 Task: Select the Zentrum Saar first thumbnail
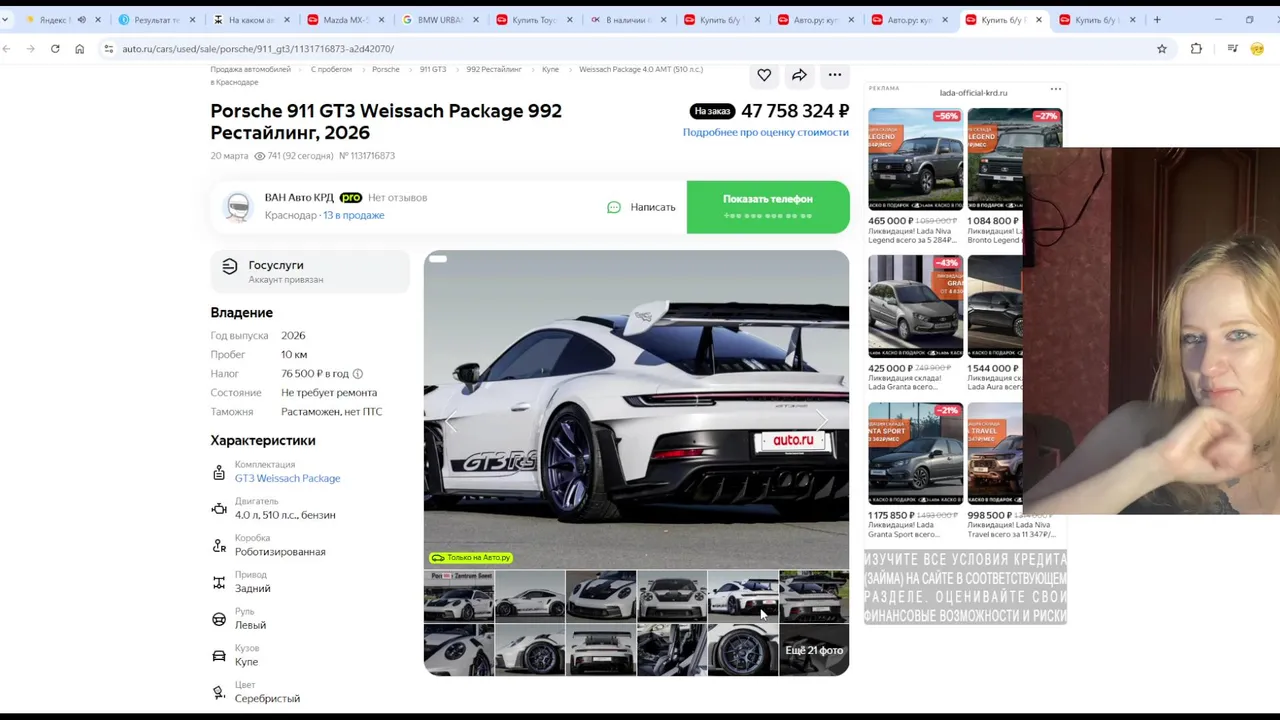click(x=459, y=596)
